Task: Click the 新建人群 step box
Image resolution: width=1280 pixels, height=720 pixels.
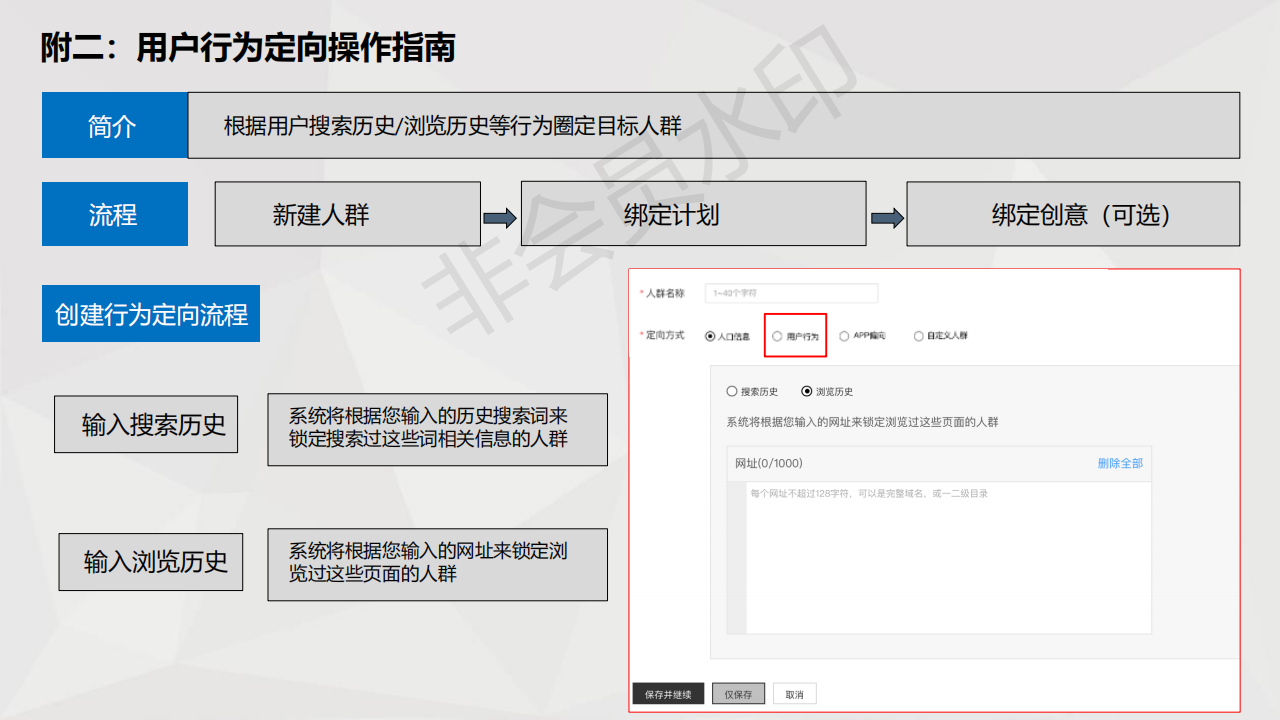Action: [x=347, y=214]
